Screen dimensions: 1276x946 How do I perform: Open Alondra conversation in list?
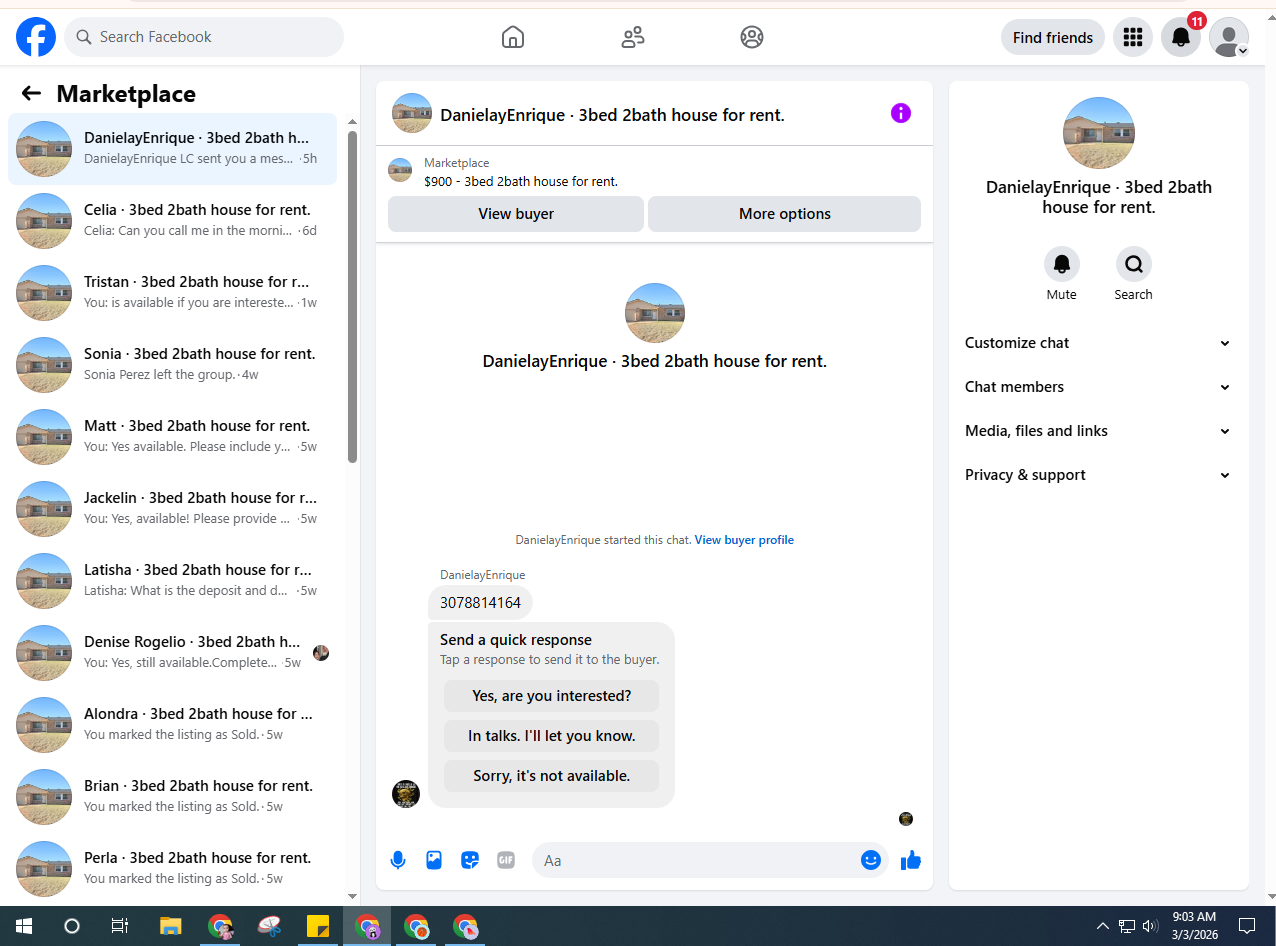pos(173,724)
